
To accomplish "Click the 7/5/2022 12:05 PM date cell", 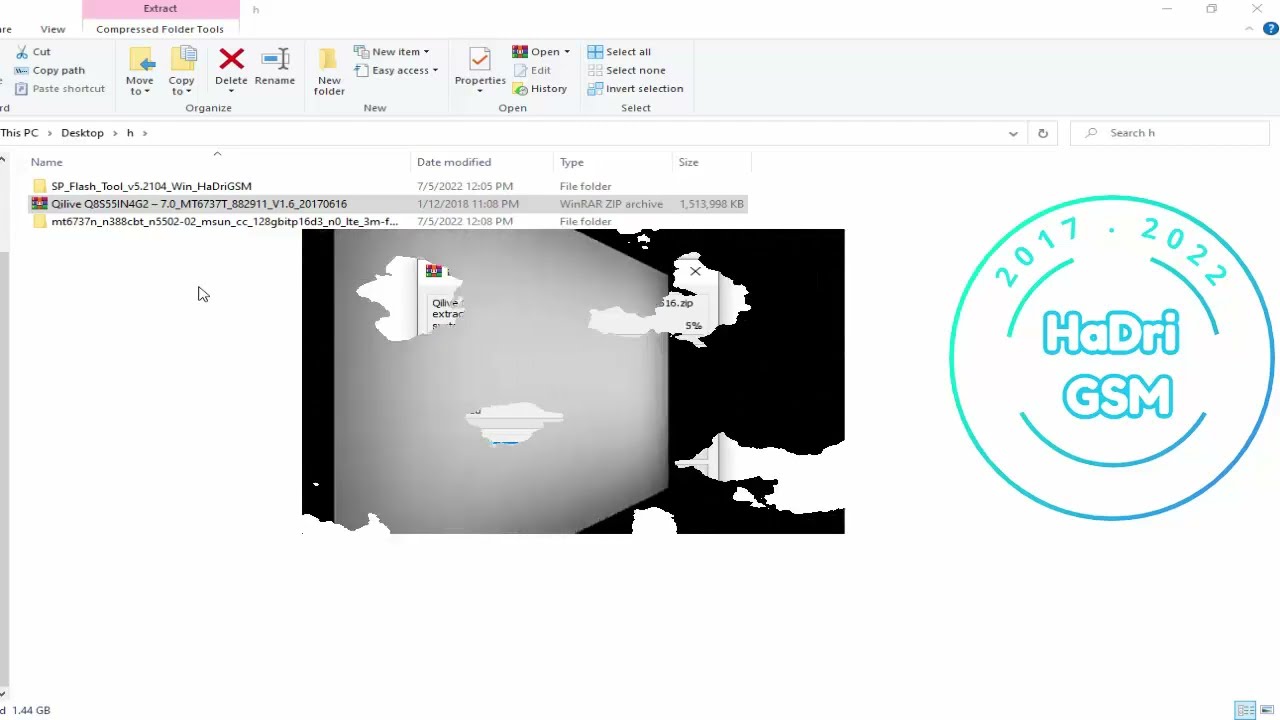I will (x=465, y=186).
